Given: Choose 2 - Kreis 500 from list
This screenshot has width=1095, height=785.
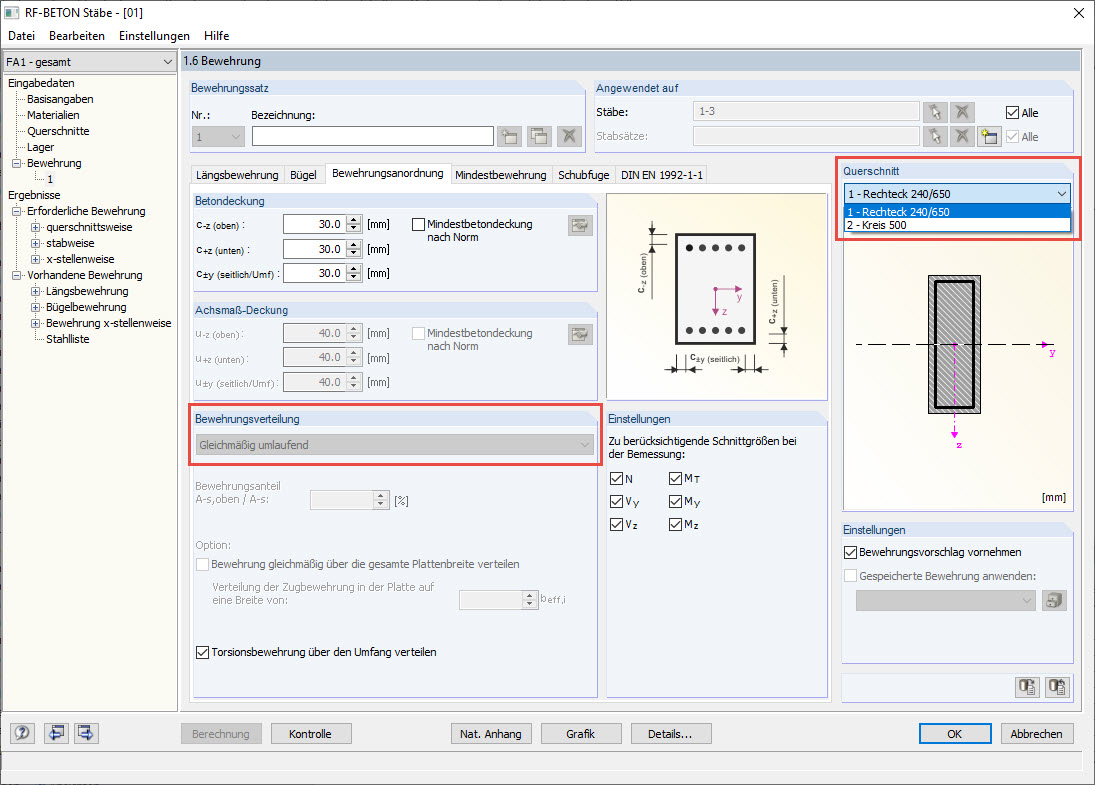Looking at the screenshot, I should click(957, 225).
